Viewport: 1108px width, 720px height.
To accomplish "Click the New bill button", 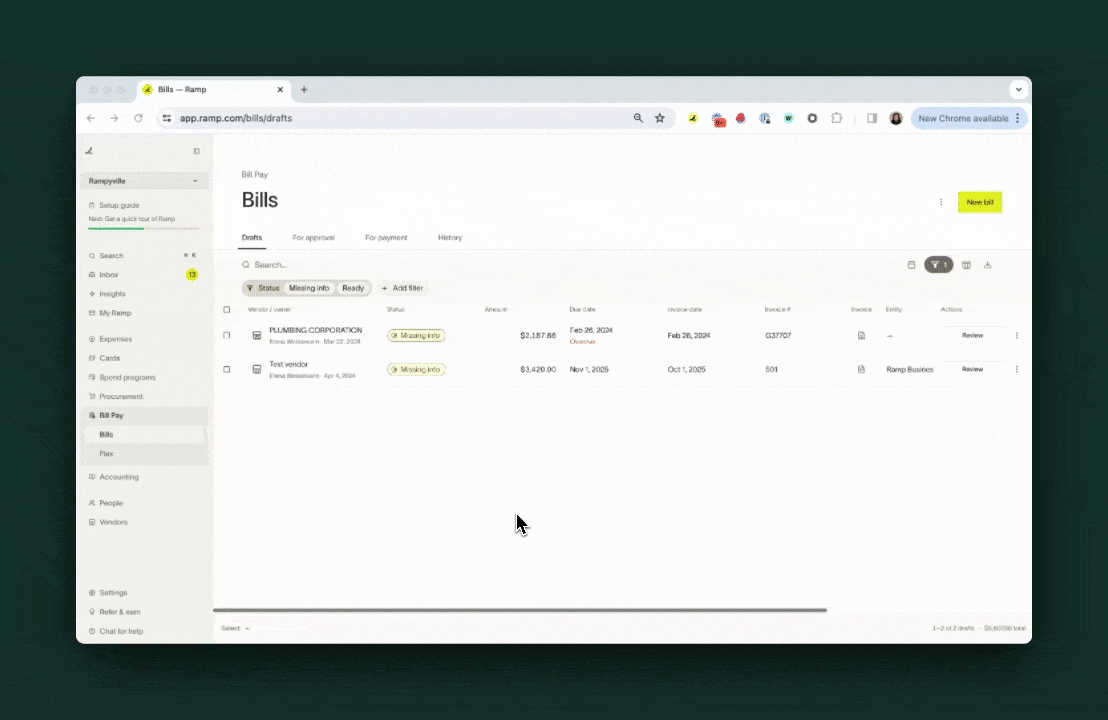I will coord(979,202).
